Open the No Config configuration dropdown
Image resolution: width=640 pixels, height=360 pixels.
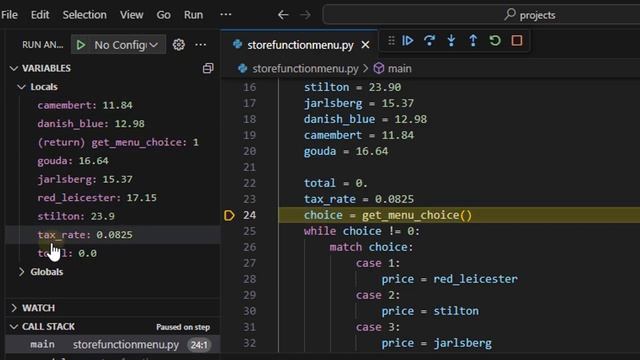pyautogui.click(x=126, y=44)
